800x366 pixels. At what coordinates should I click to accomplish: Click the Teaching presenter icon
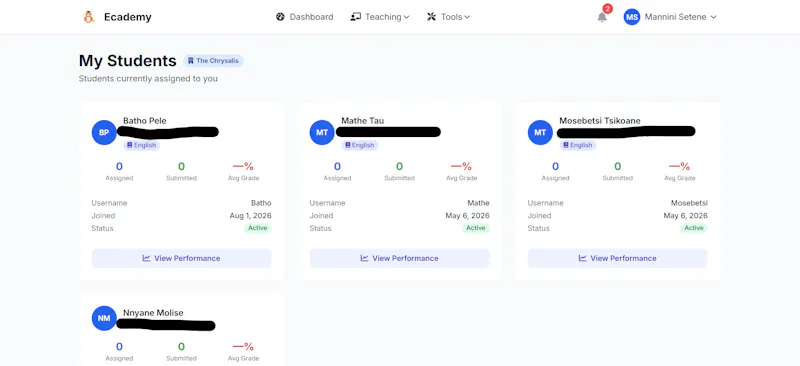pos(356,17)
